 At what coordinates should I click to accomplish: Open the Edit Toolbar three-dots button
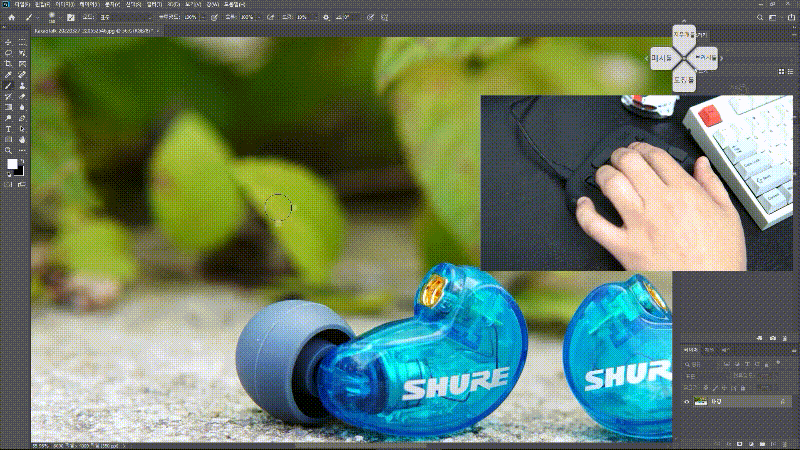click(22, 151)
